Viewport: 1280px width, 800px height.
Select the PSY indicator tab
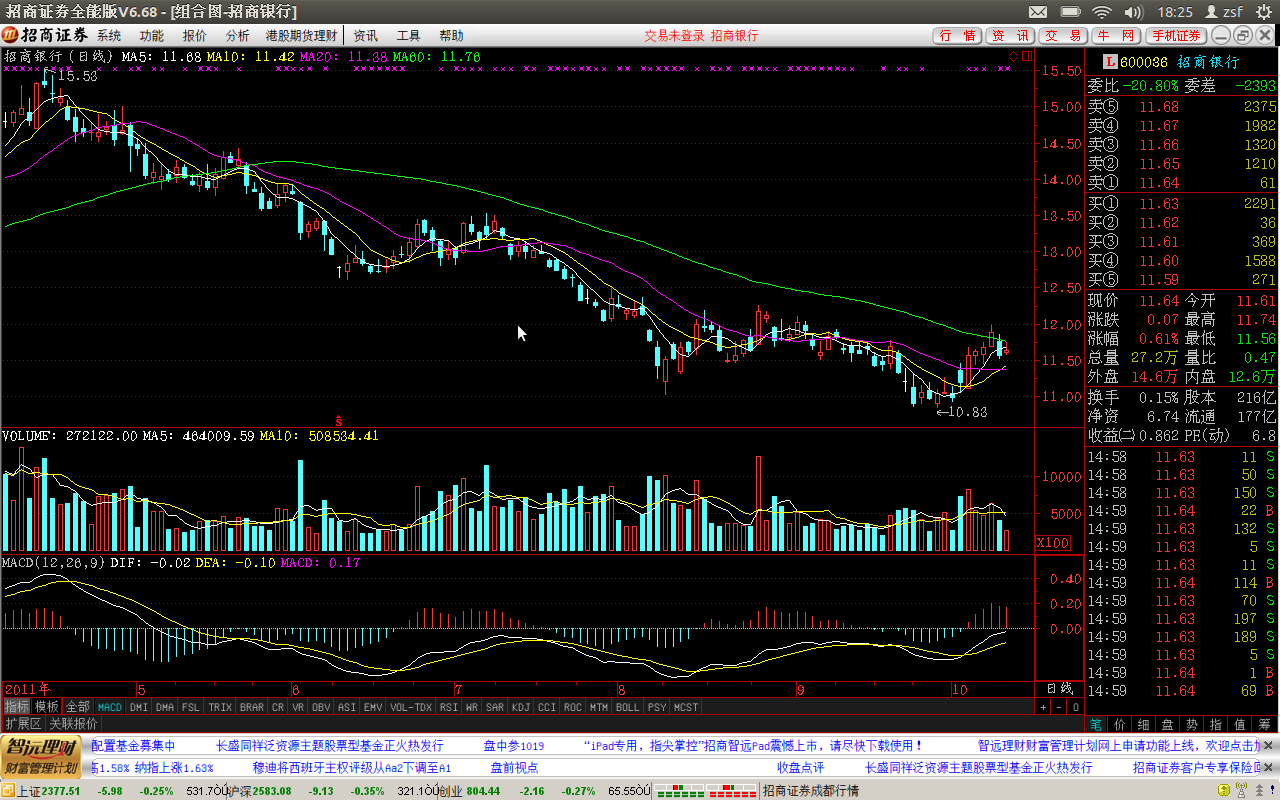tap(657, 707)
